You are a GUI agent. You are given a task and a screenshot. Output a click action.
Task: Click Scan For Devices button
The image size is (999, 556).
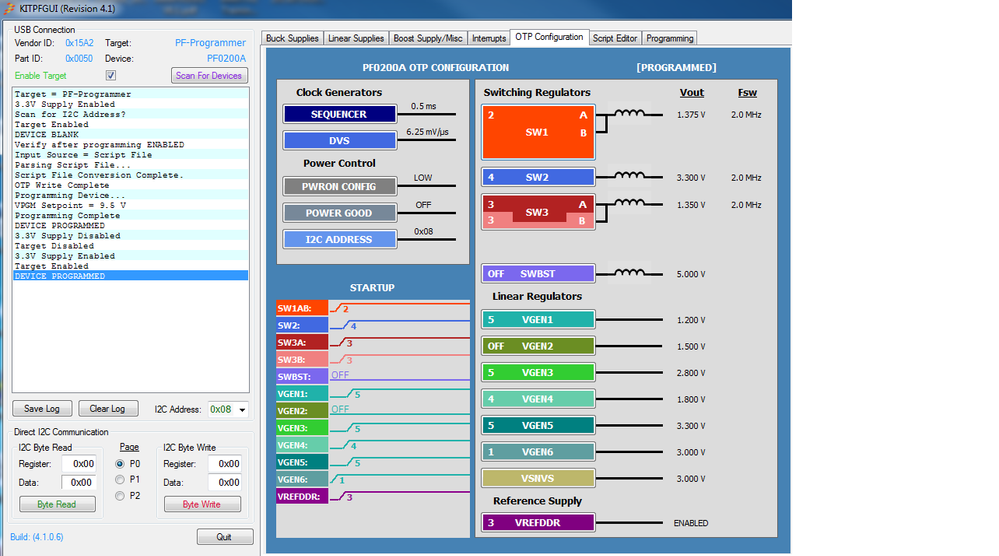pos(209,75)
